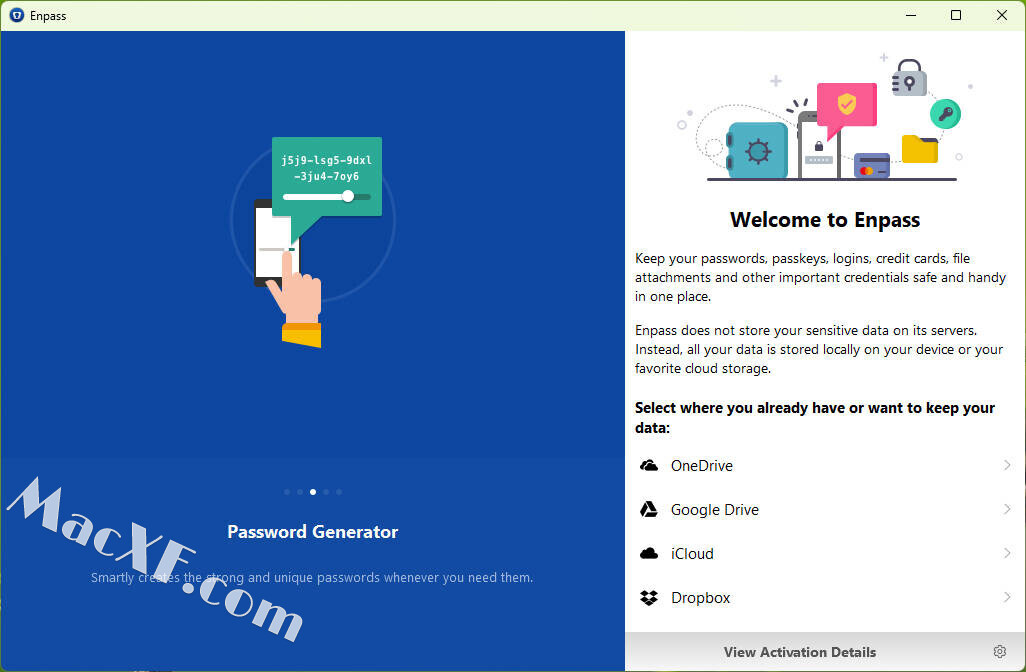Click the "Select where you already have" prompt text
The image size is (1026, 672).
point(815,417)
